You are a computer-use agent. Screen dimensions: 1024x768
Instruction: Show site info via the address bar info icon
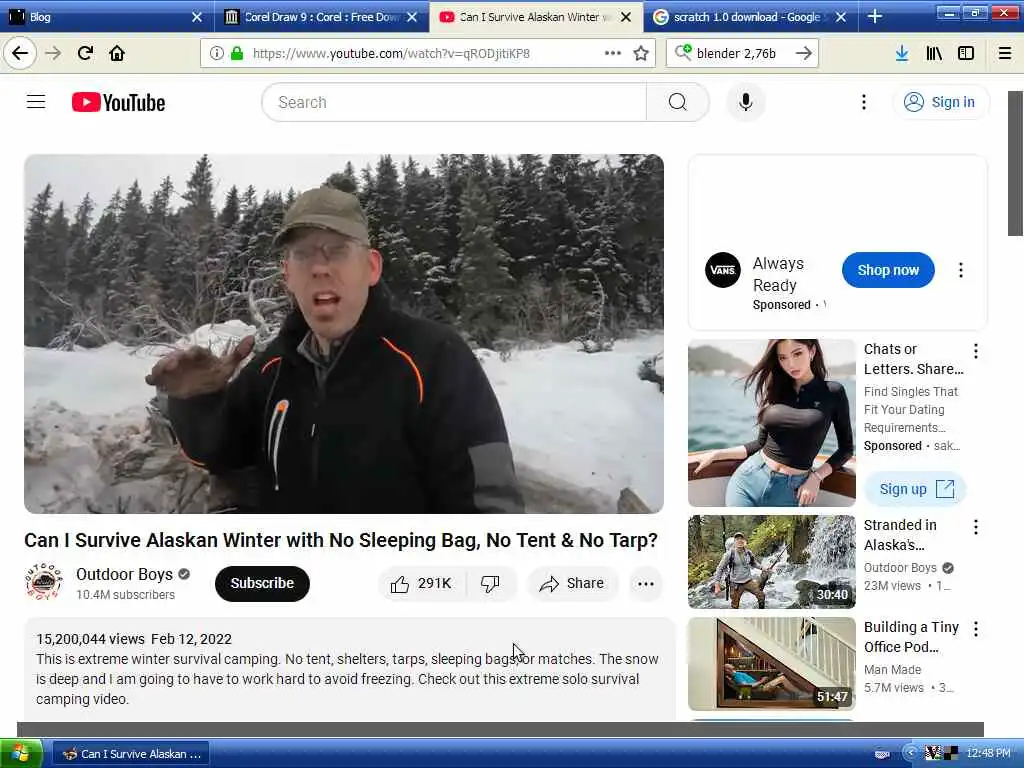pos(217,54)
